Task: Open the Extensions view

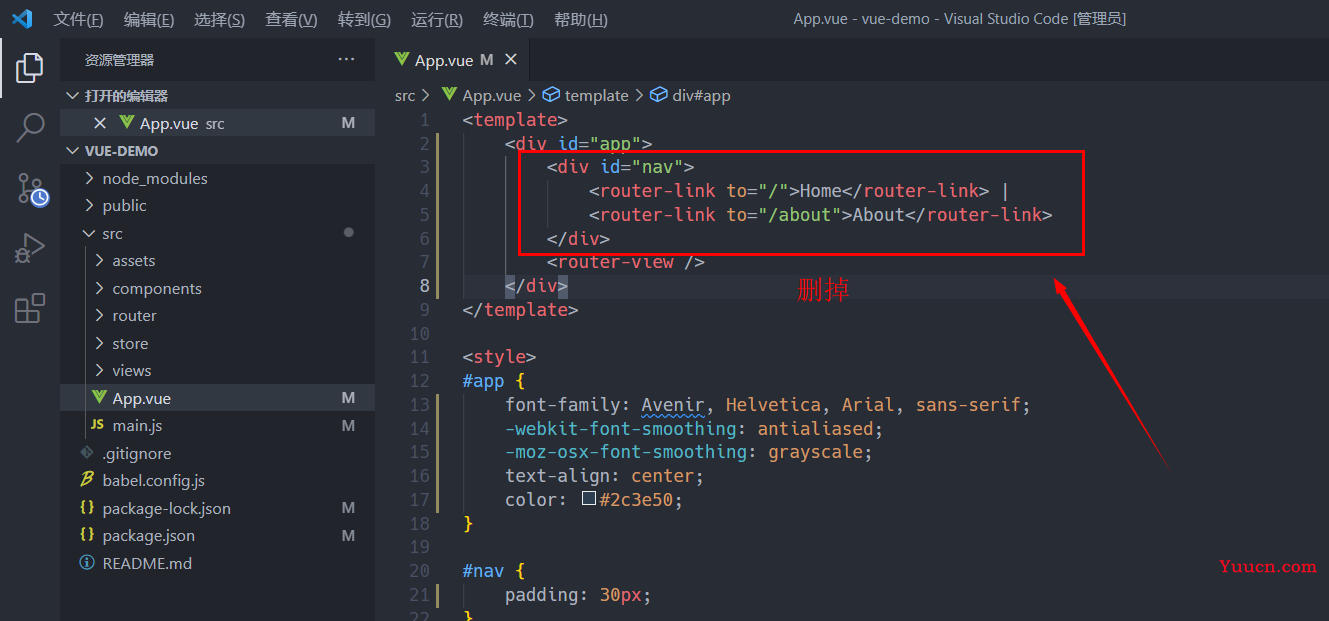Action: tap(30, 308)
